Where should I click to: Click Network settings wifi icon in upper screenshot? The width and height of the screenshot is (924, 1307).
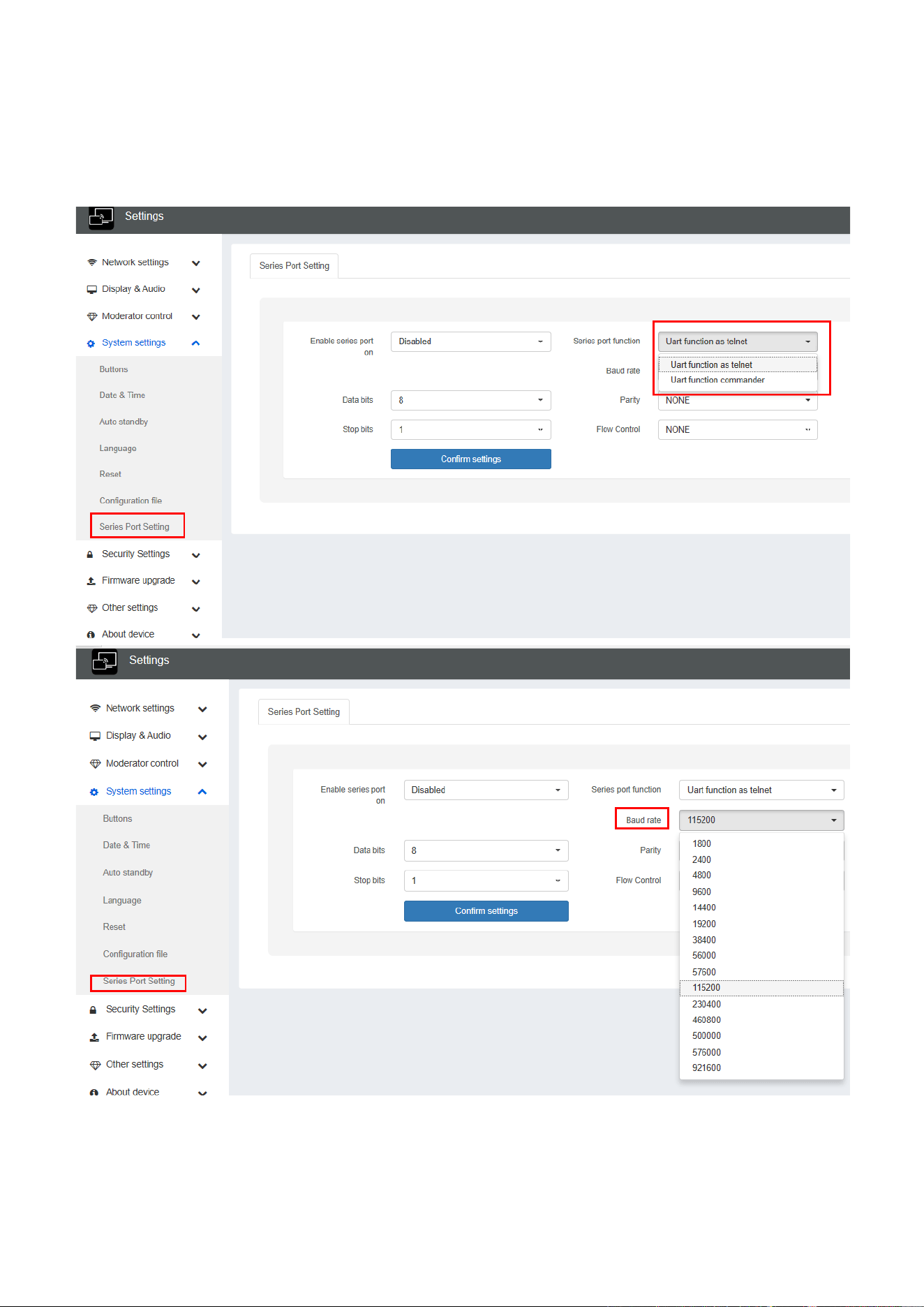pyautogui.click(x=91, y=263)
